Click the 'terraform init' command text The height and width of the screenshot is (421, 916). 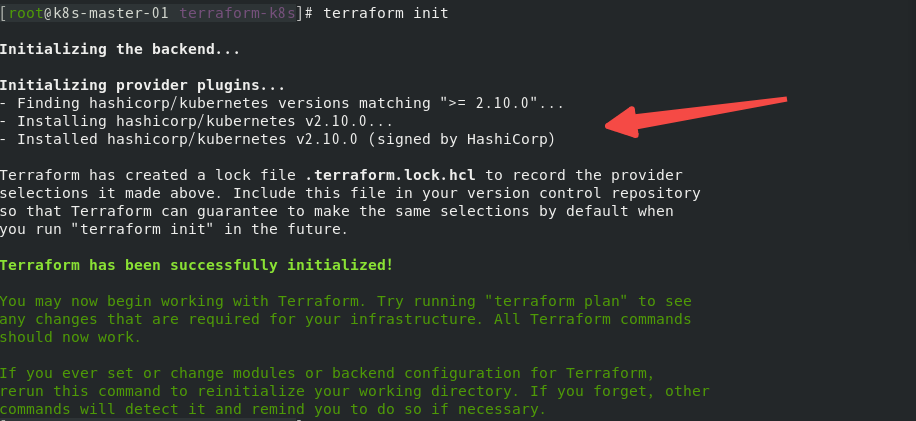386,13
